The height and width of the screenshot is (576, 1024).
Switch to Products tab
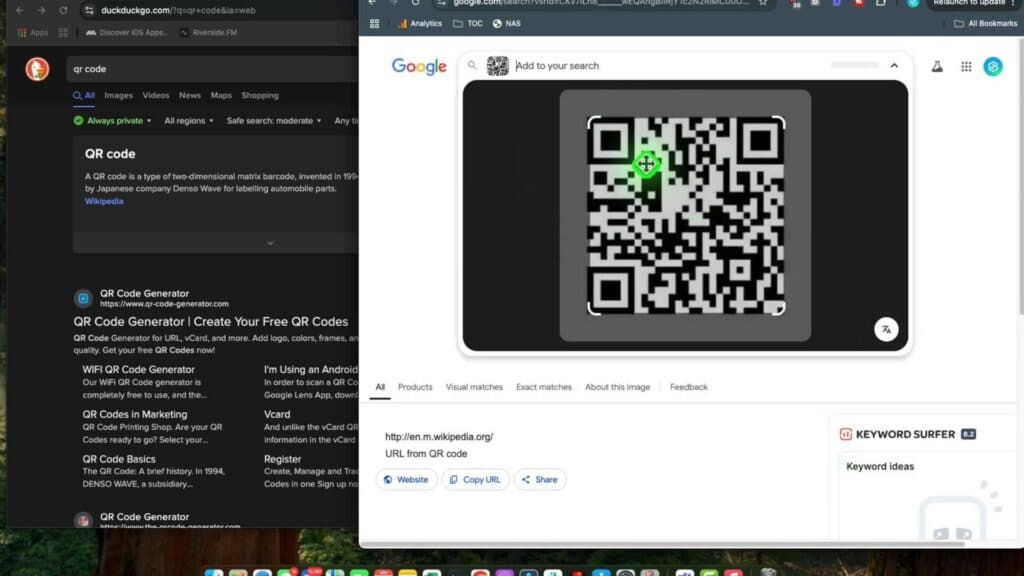coord(415,387)
